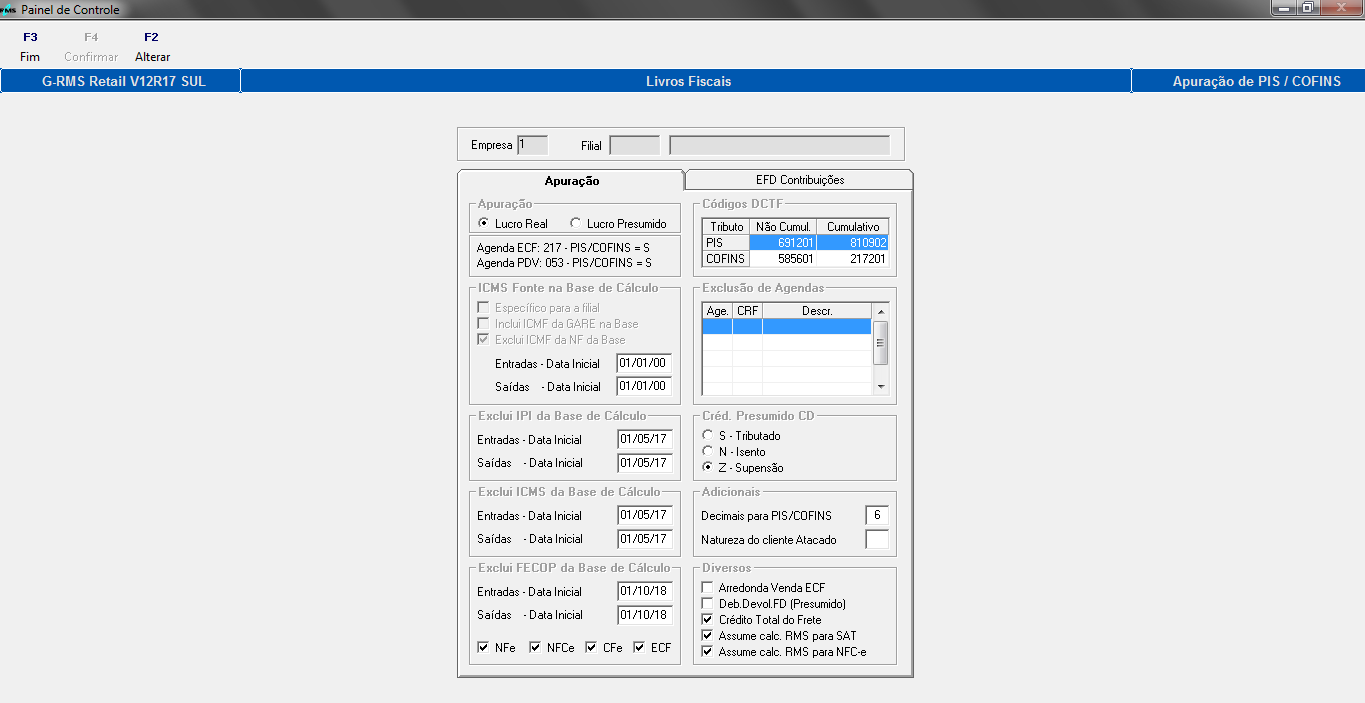Switch to the Apuração tab
1365x703 pixels.
[571, 181]
